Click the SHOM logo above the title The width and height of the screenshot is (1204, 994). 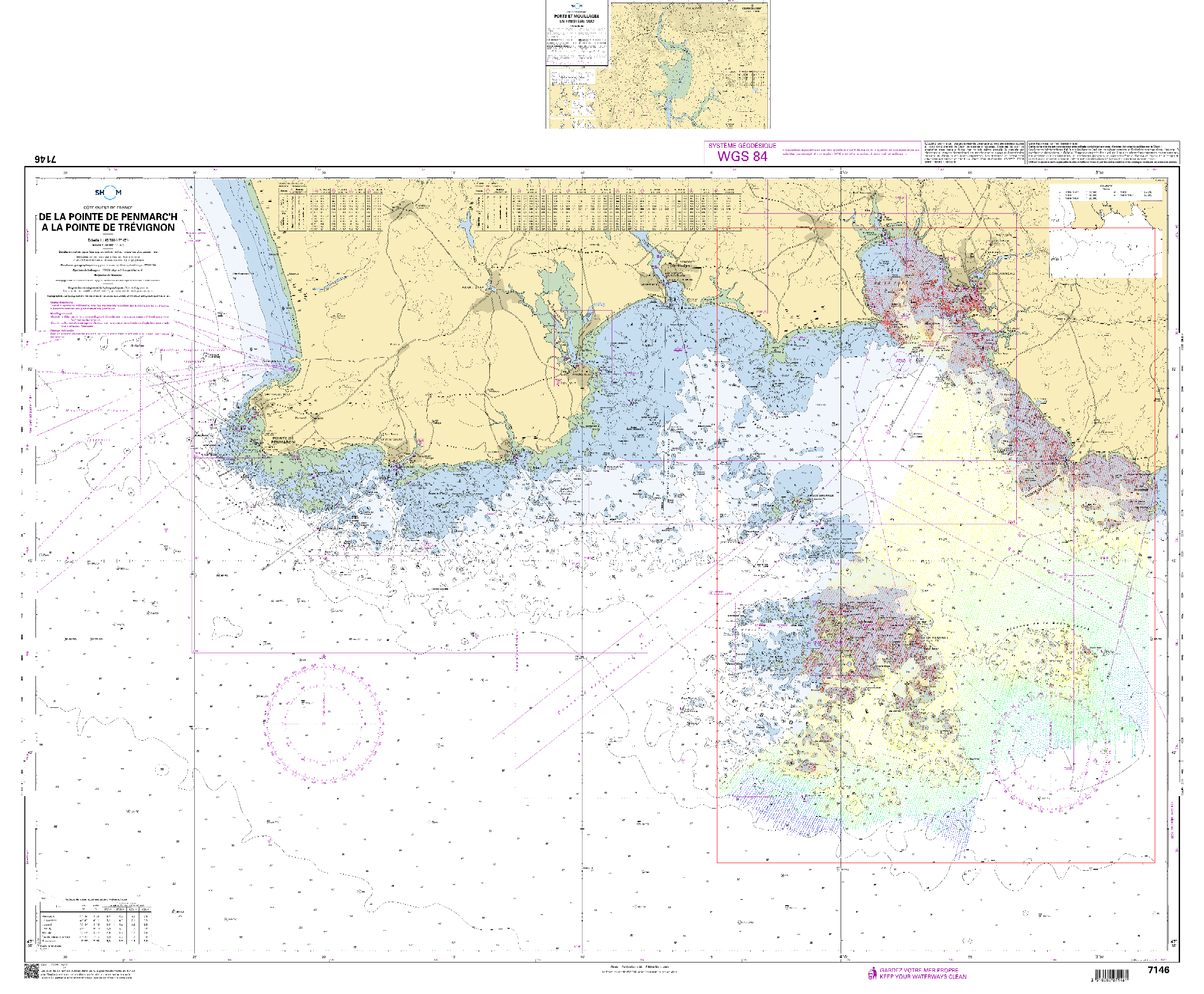[108, 193]
